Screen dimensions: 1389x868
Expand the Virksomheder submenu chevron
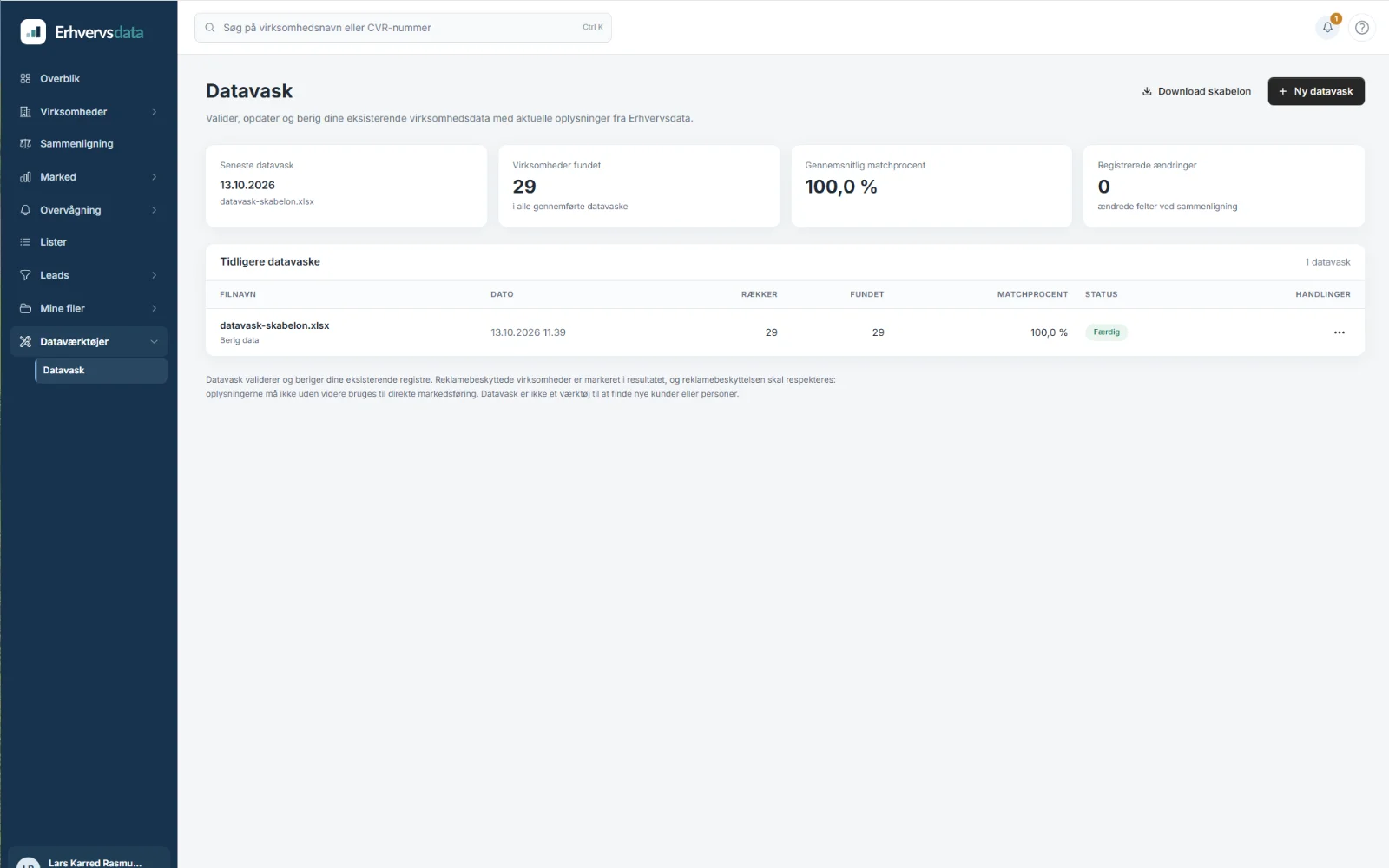click(x=155, y=112)
